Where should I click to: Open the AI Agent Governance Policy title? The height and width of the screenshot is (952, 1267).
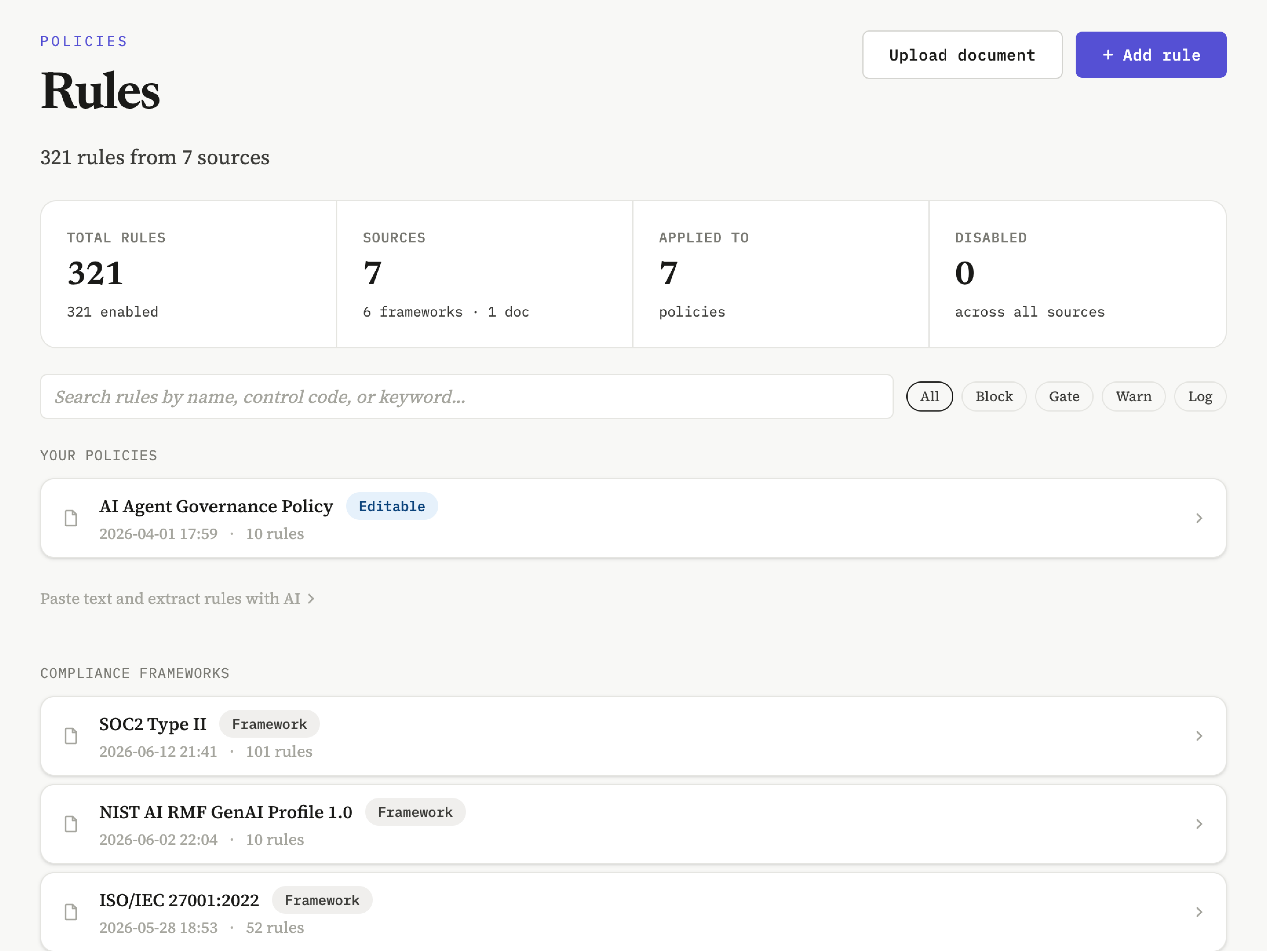tap(216, 507)
